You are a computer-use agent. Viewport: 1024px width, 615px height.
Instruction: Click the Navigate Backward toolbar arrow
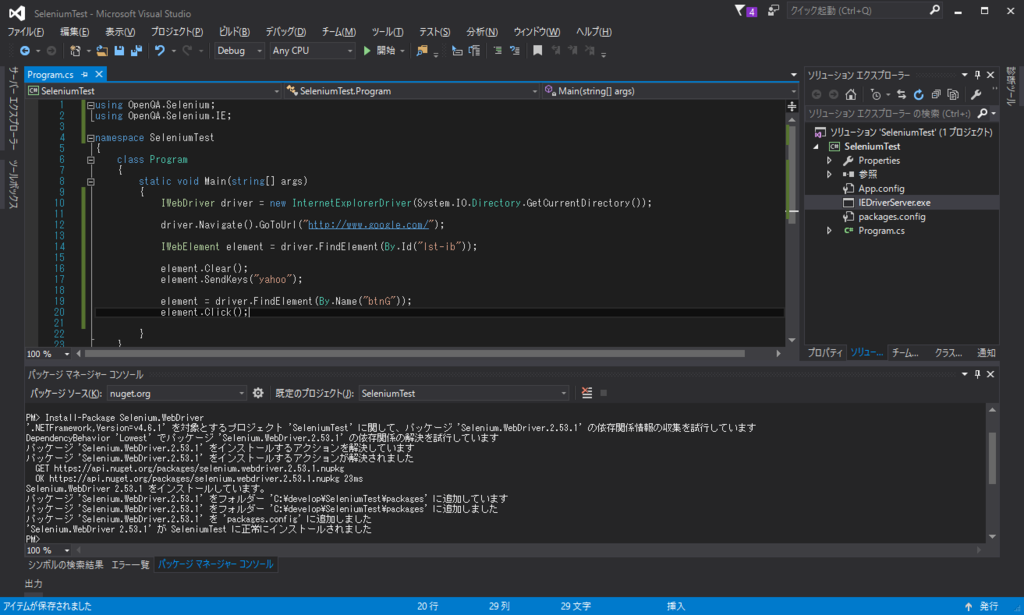click(x=25, y=50)
